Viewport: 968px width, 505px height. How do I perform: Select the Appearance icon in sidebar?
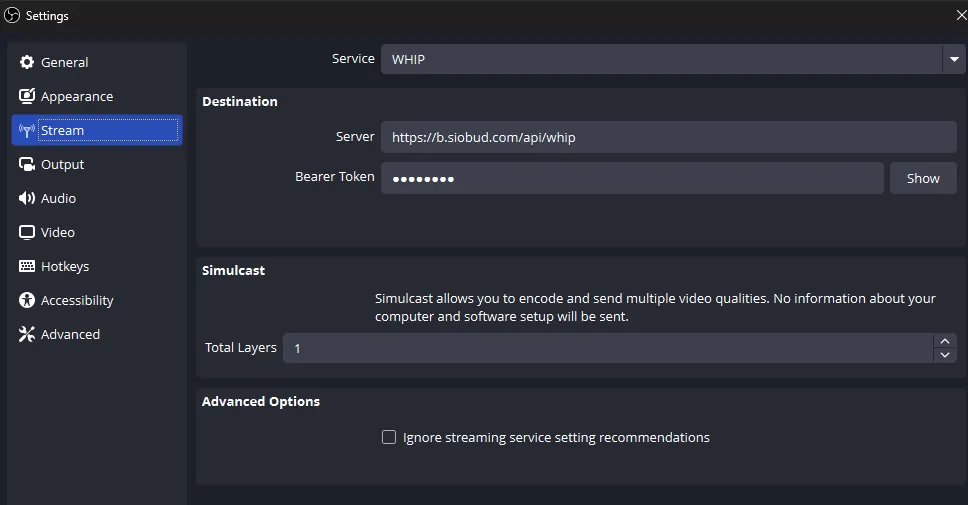click(27, 96)
